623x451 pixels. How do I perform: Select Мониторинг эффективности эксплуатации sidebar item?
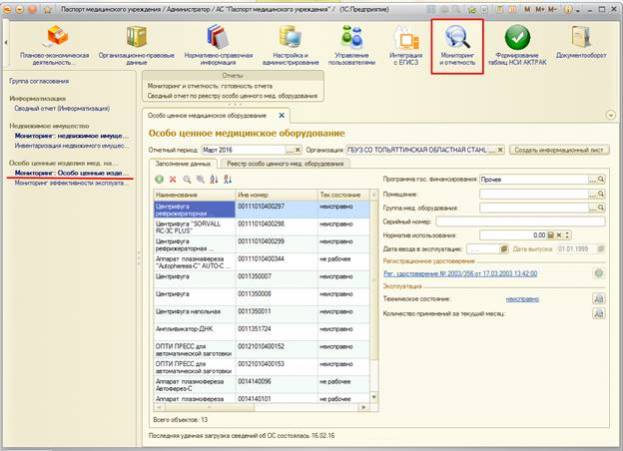(x=70, y=183)
